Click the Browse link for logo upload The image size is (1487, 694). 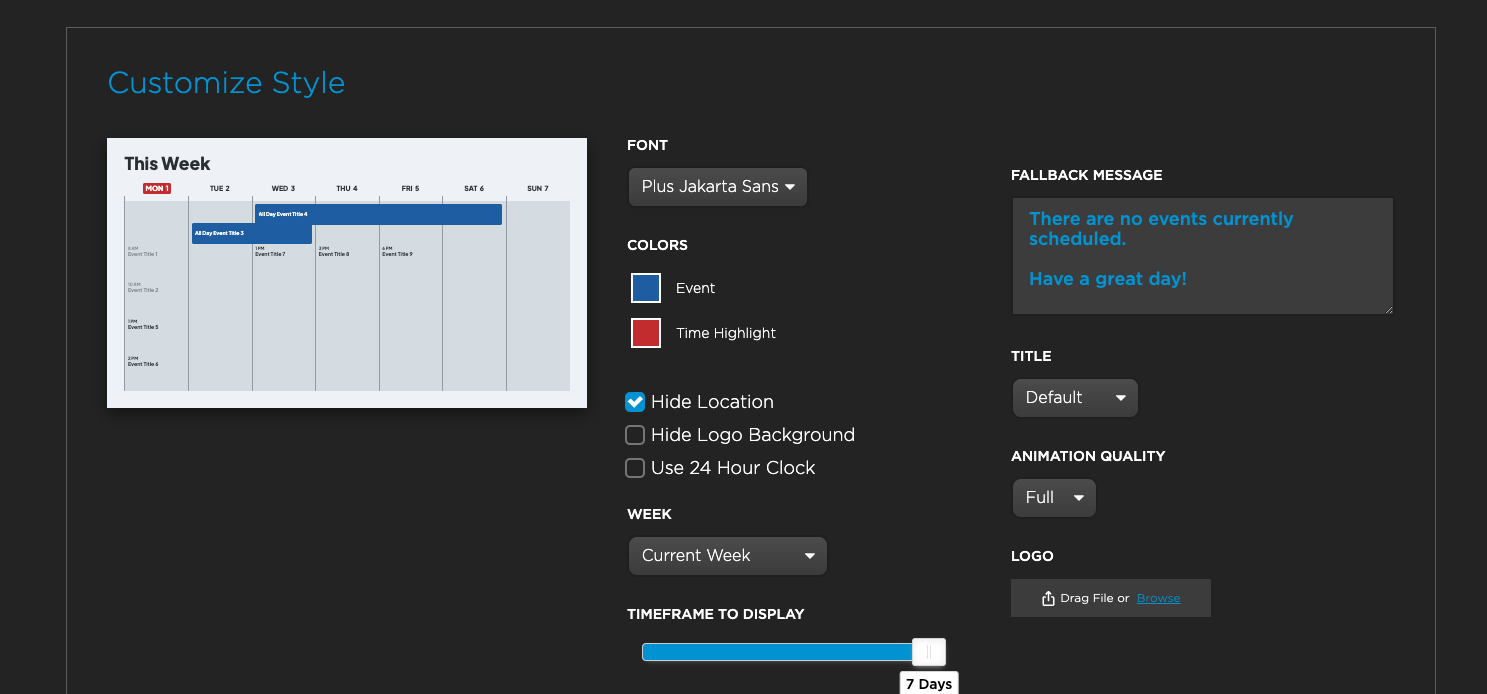(x=1158, y=598)
